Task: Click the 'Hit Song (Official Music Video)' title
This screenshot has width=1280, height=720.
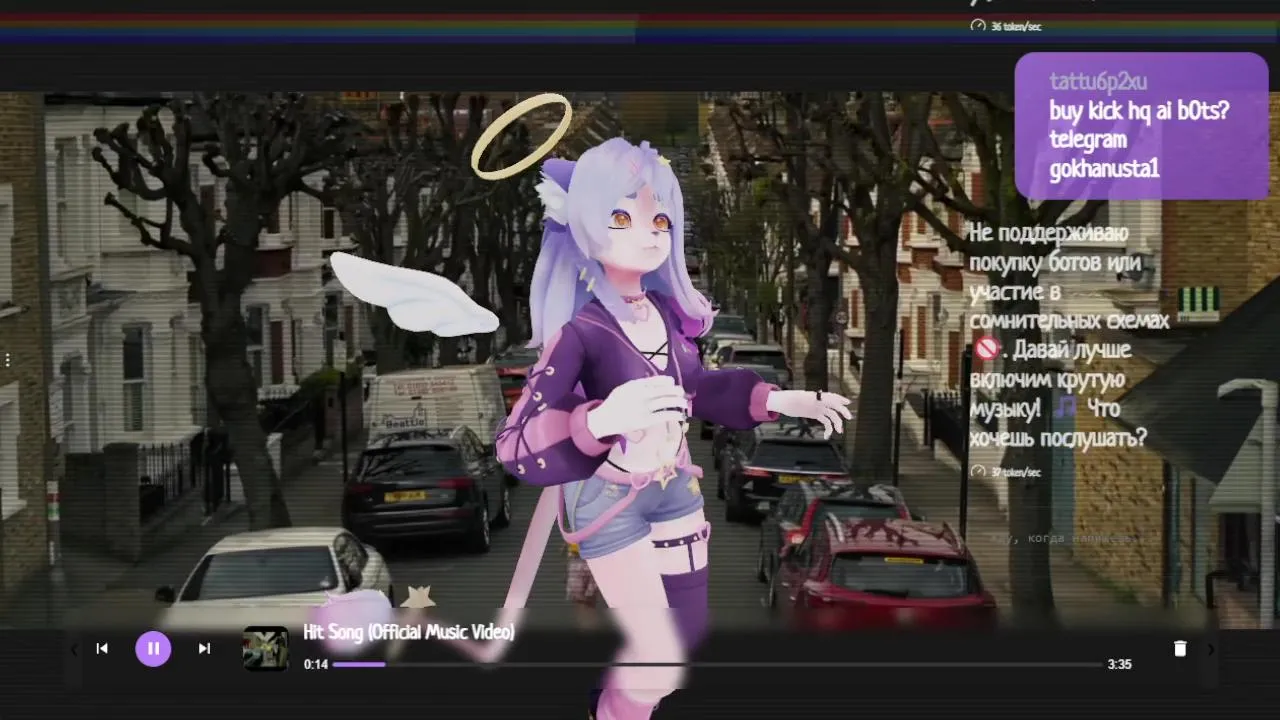Action: (x=409, y=632)
